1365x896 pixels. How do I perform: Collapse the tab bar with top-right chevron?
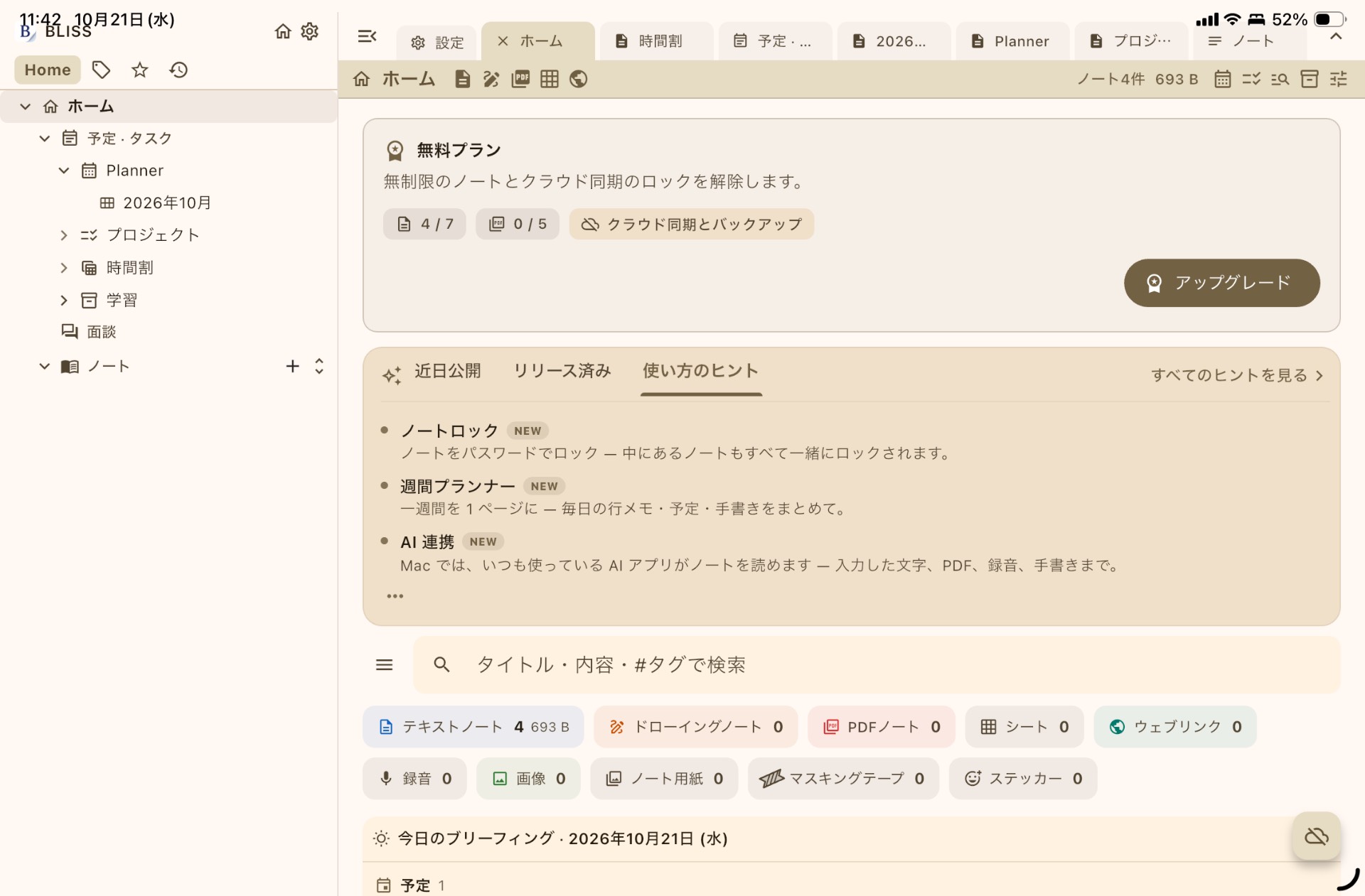coord(1336,36)
